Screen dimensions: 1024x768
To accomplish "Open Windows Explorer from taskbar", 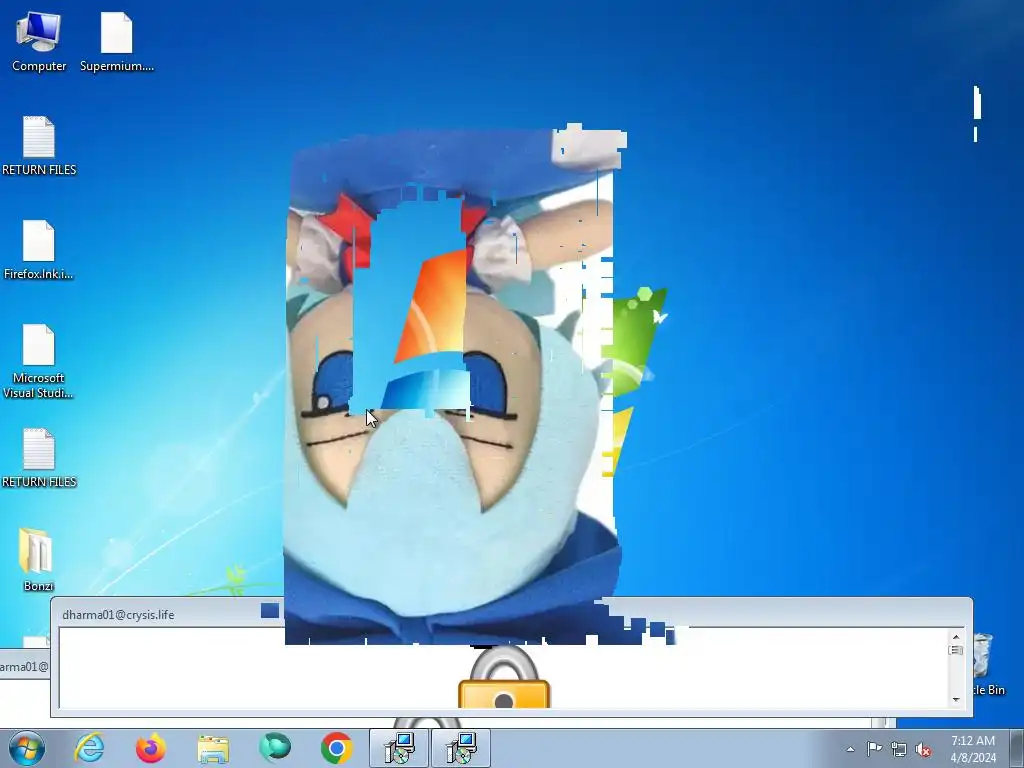I will 213,749.
